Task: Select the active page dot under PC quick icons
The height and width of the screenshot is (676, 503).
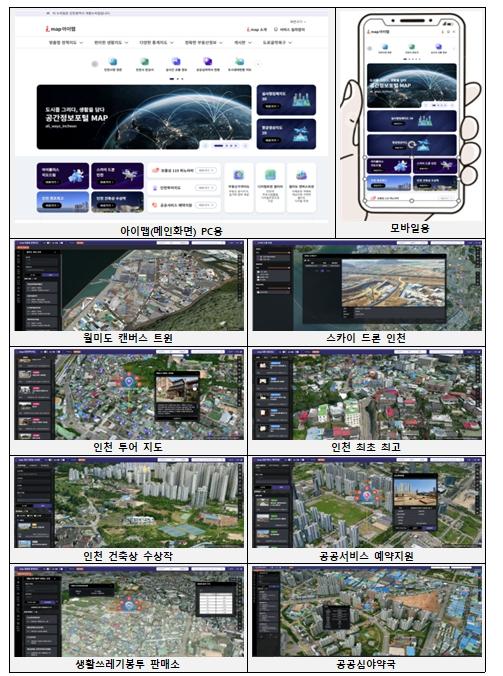Action: pyautogui.click(x=172, y=79)
